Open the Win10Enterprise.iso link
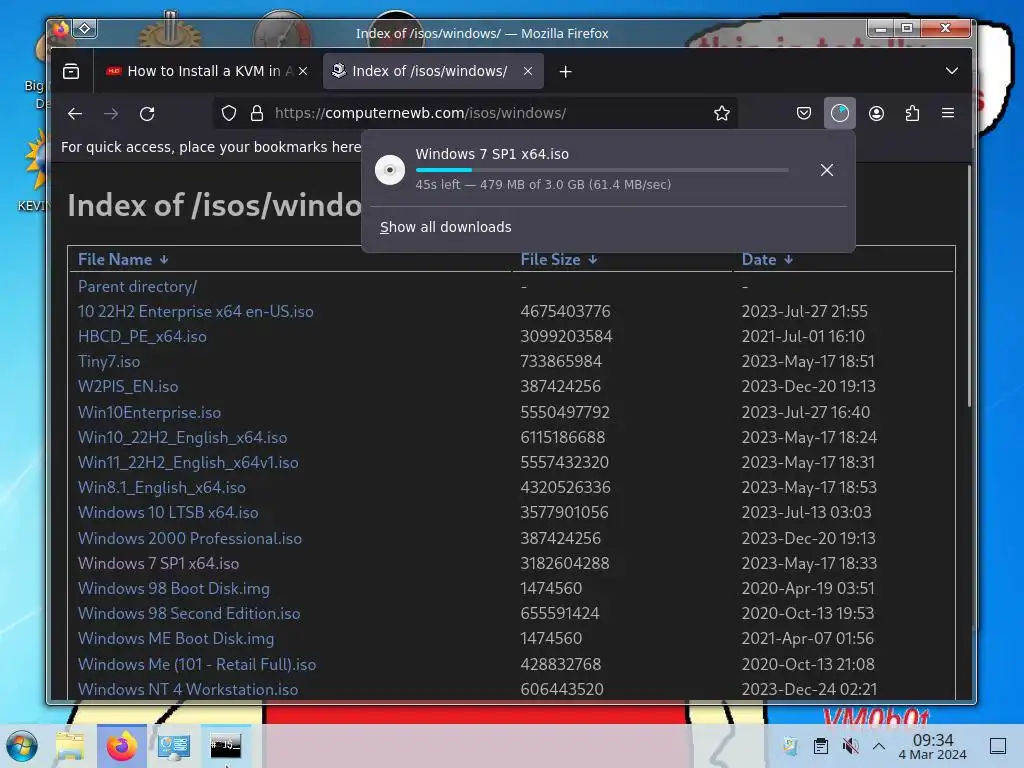The image size is (1024, 768). point(150,412)
